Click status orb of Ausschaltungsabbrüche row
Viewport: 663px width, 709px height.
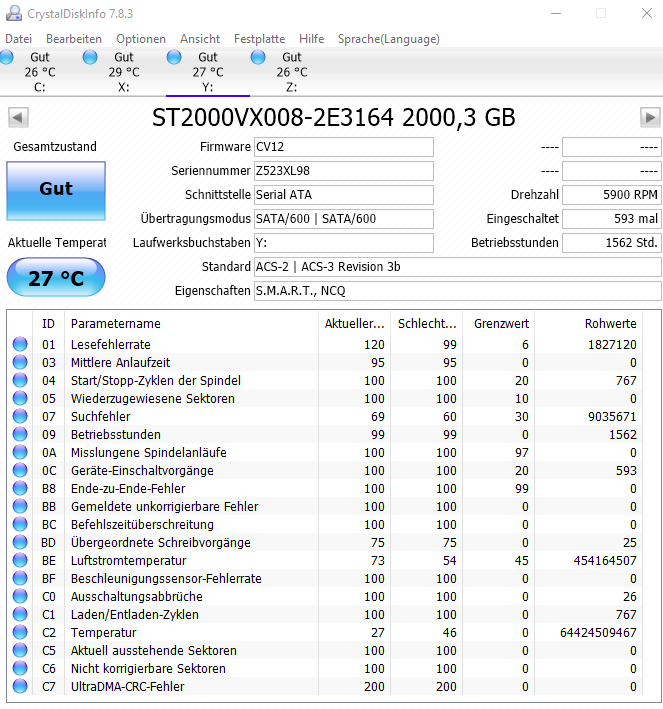[20, 596]
